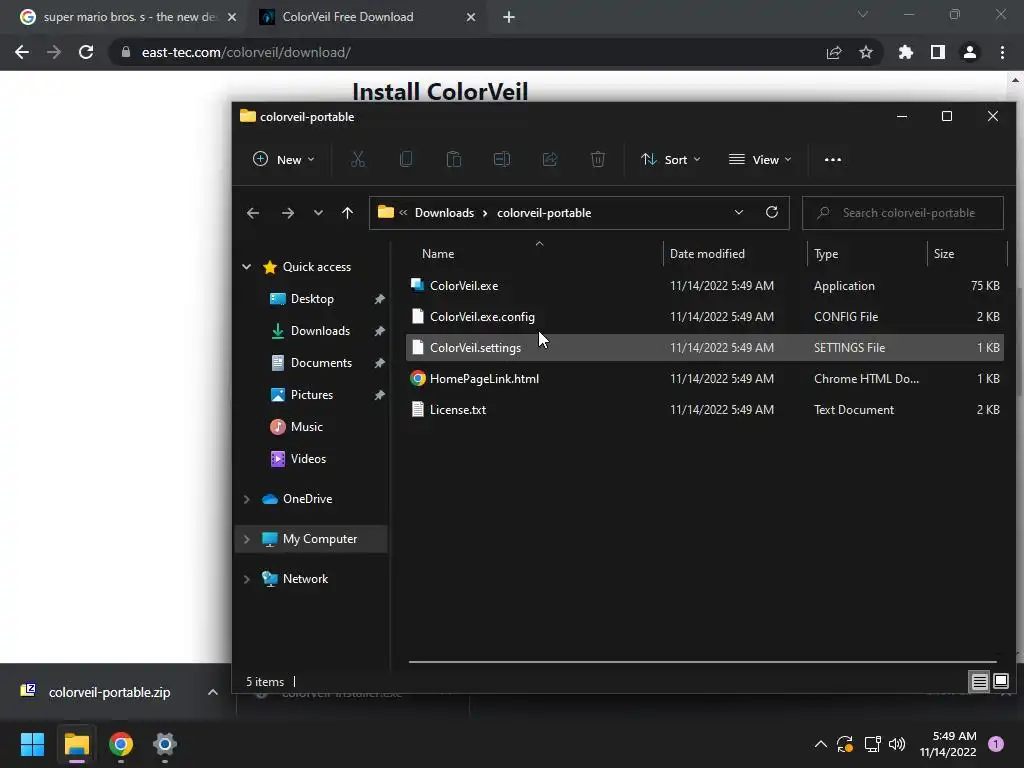Open the View dropdown
The image size is (1024, 768).
click(x=760, y=159)
